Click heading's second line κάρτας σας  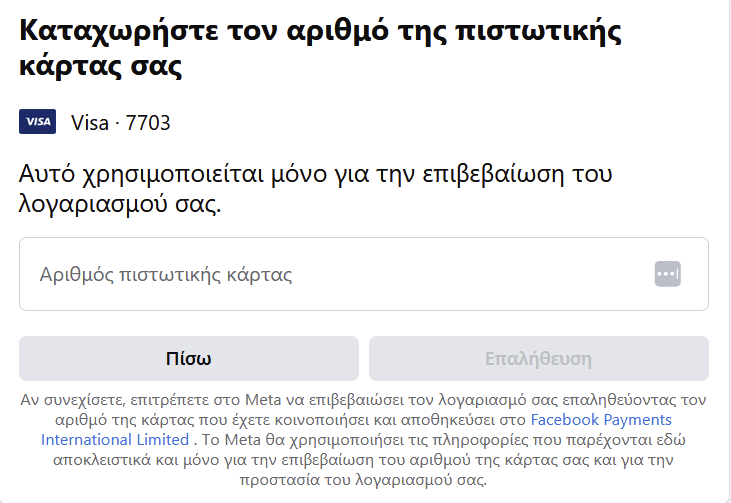click(x=100, y=66)
